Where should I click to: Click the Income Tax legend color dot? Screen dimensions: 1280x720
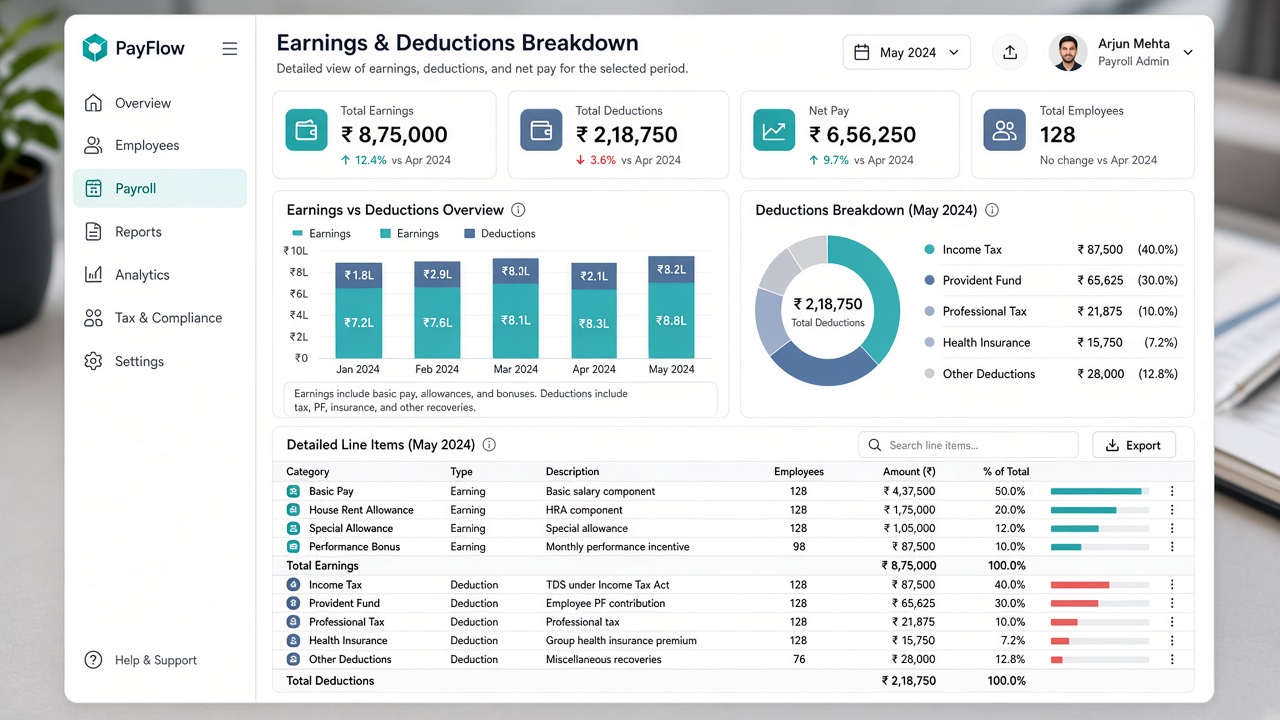tap(930, 250)
